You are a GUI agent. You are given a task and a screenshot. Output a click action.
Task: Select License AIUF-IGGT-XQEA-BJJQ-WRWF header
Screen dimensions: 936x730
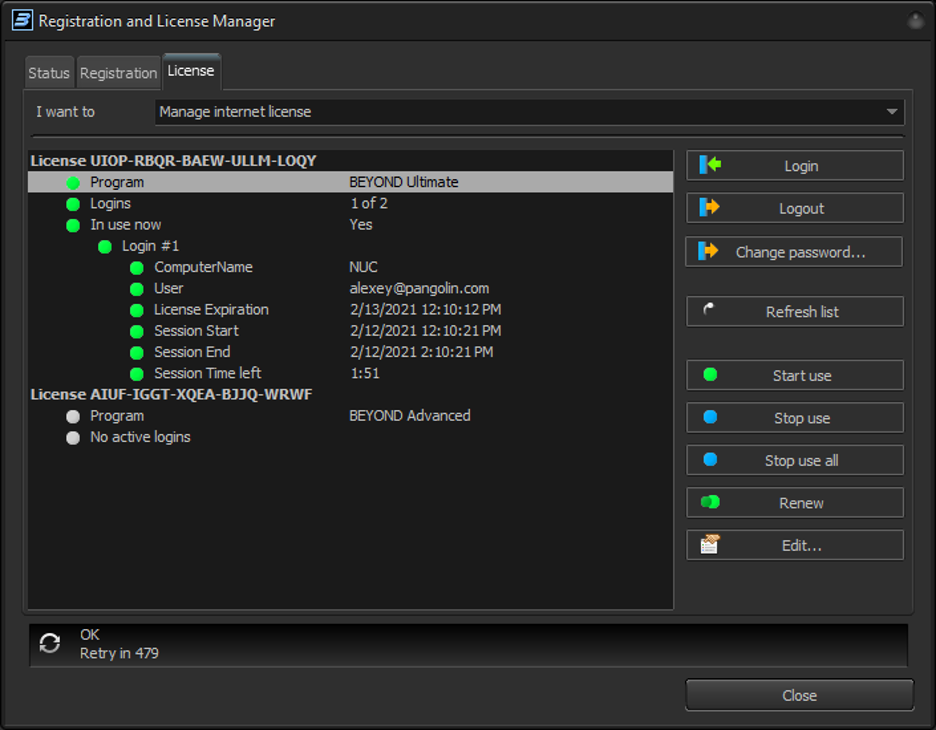pos(171,394)
